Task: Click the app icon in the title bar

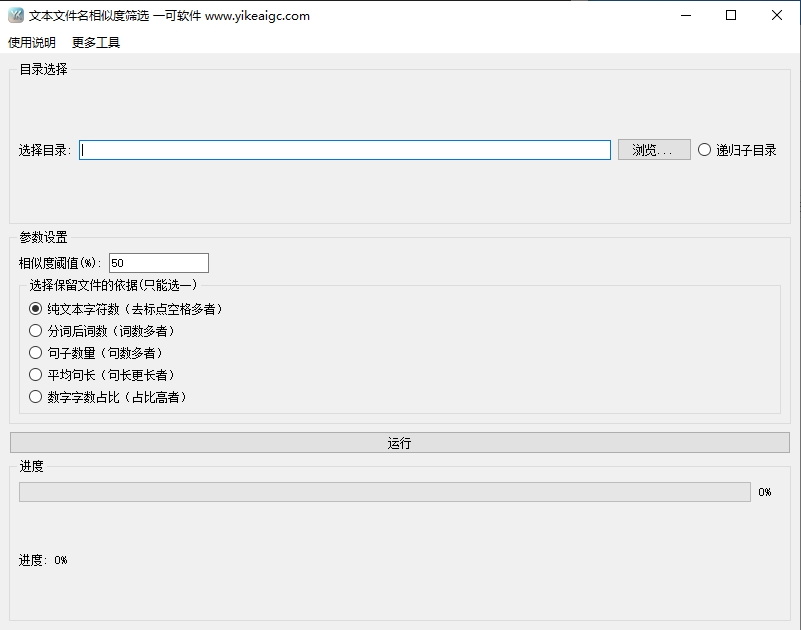Action: [x=15, y=15]
